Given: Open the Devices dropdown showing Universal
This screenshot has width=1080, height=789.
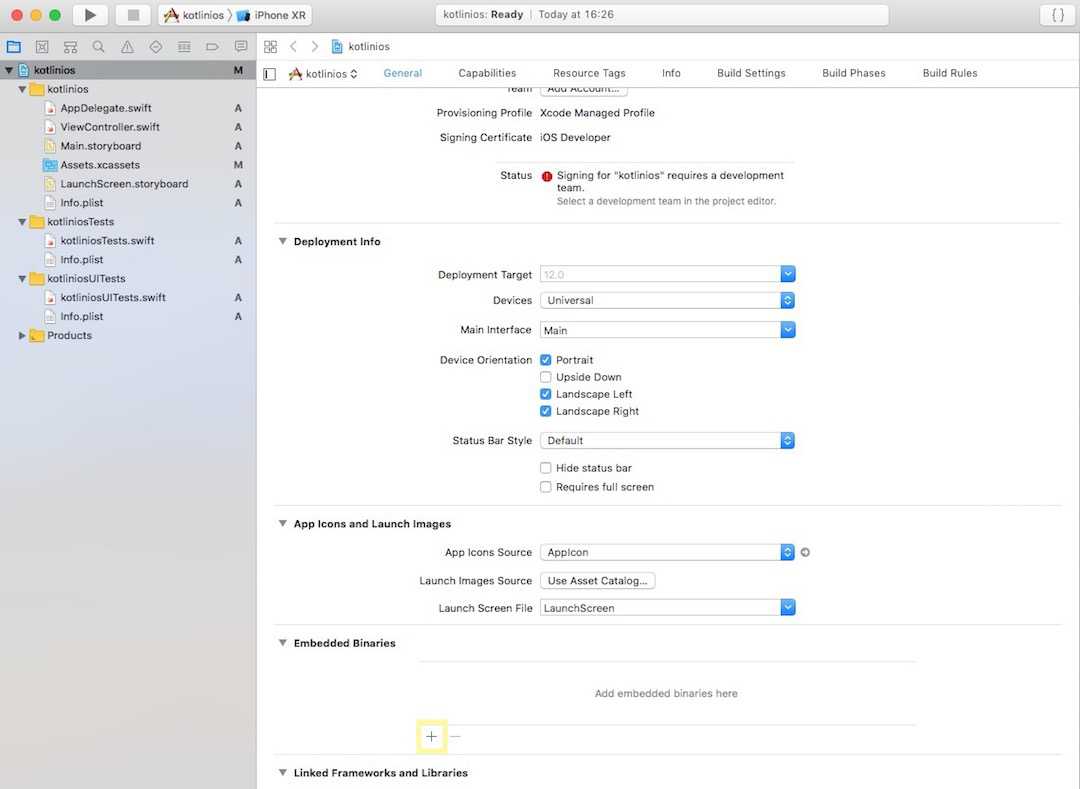Looking at the screenshot, I should click(x=667, y=300).
